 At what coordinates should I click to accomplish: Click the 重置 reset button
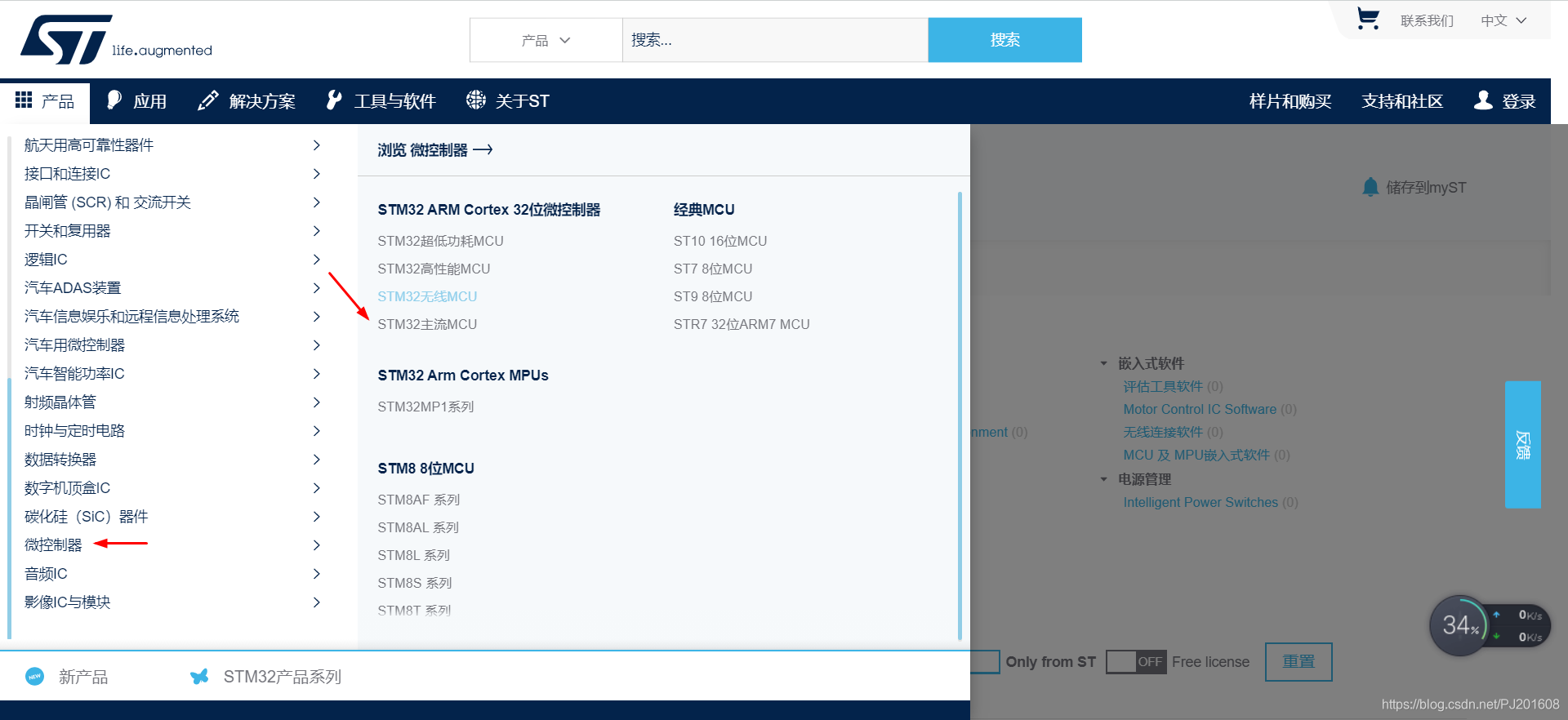1298,662
